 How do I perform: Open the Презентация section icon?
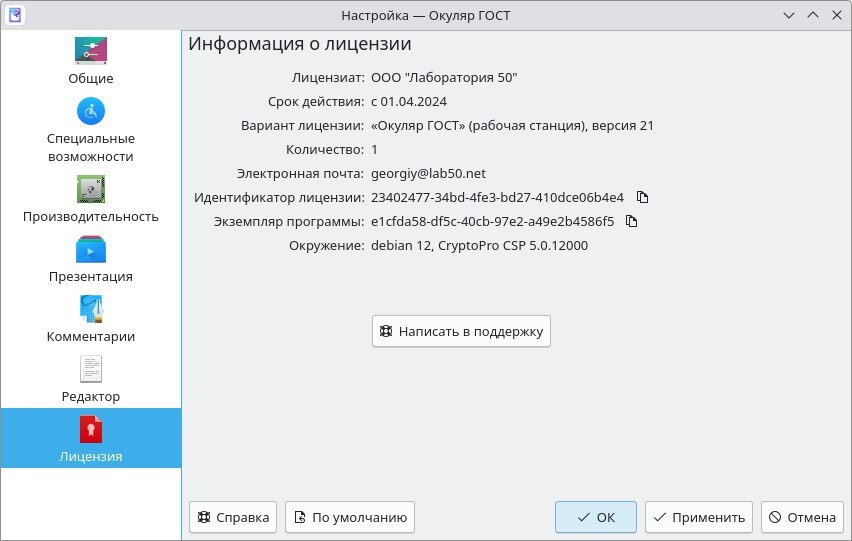(91, 249)
